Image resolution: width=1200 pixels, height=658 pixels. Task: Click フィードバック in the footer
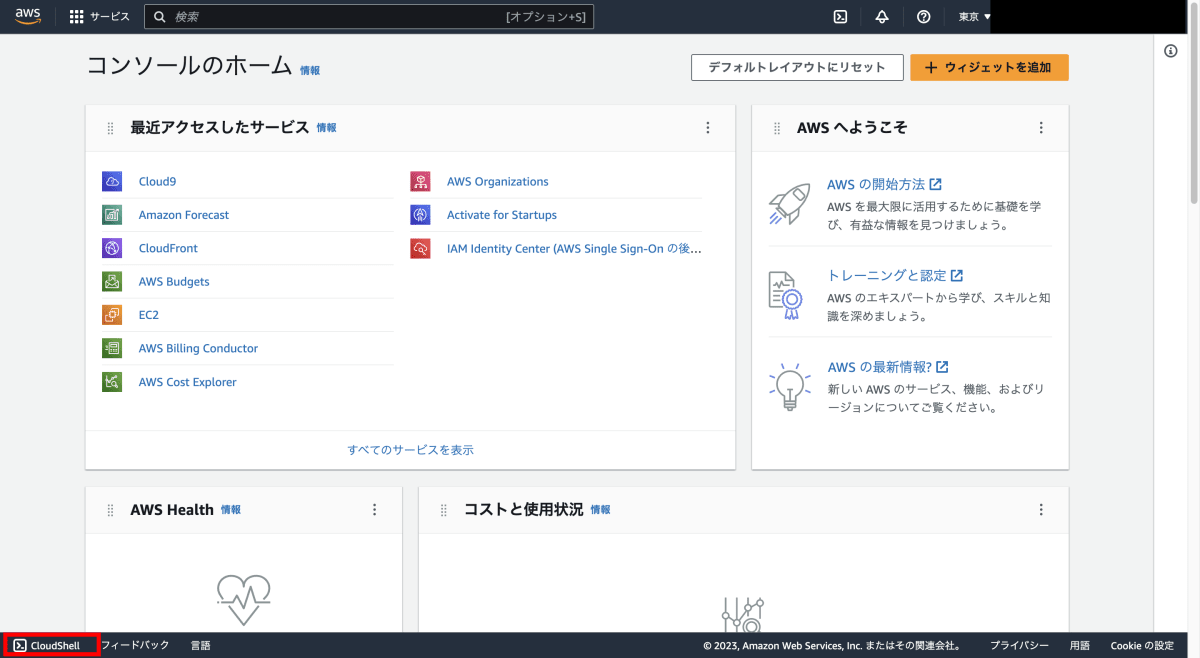(136, 646)
